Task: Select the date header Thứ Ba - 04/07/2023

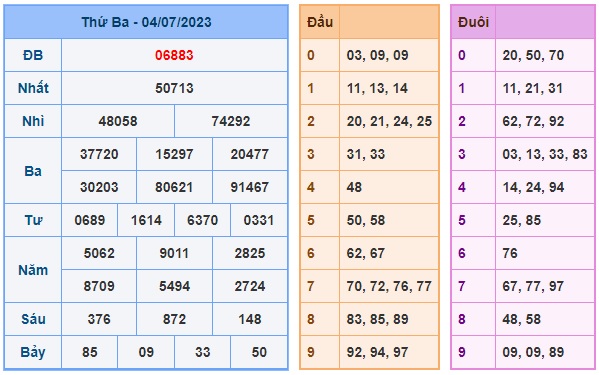Action: coord(146,22)
